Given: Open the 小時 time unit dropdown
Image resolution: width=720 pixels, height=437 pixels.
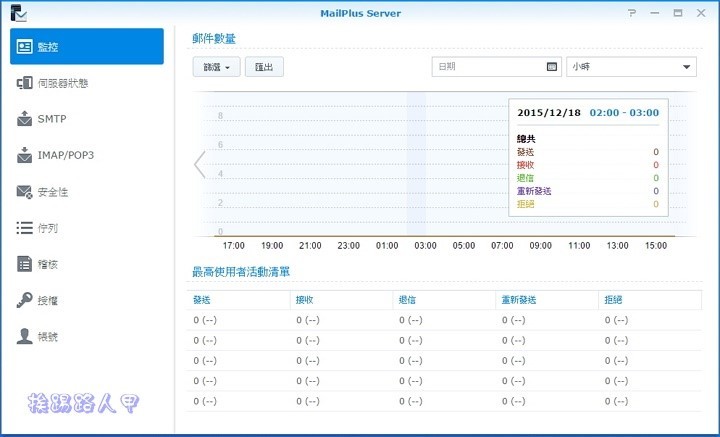Looking at the screenshot, I should [631, 67].
